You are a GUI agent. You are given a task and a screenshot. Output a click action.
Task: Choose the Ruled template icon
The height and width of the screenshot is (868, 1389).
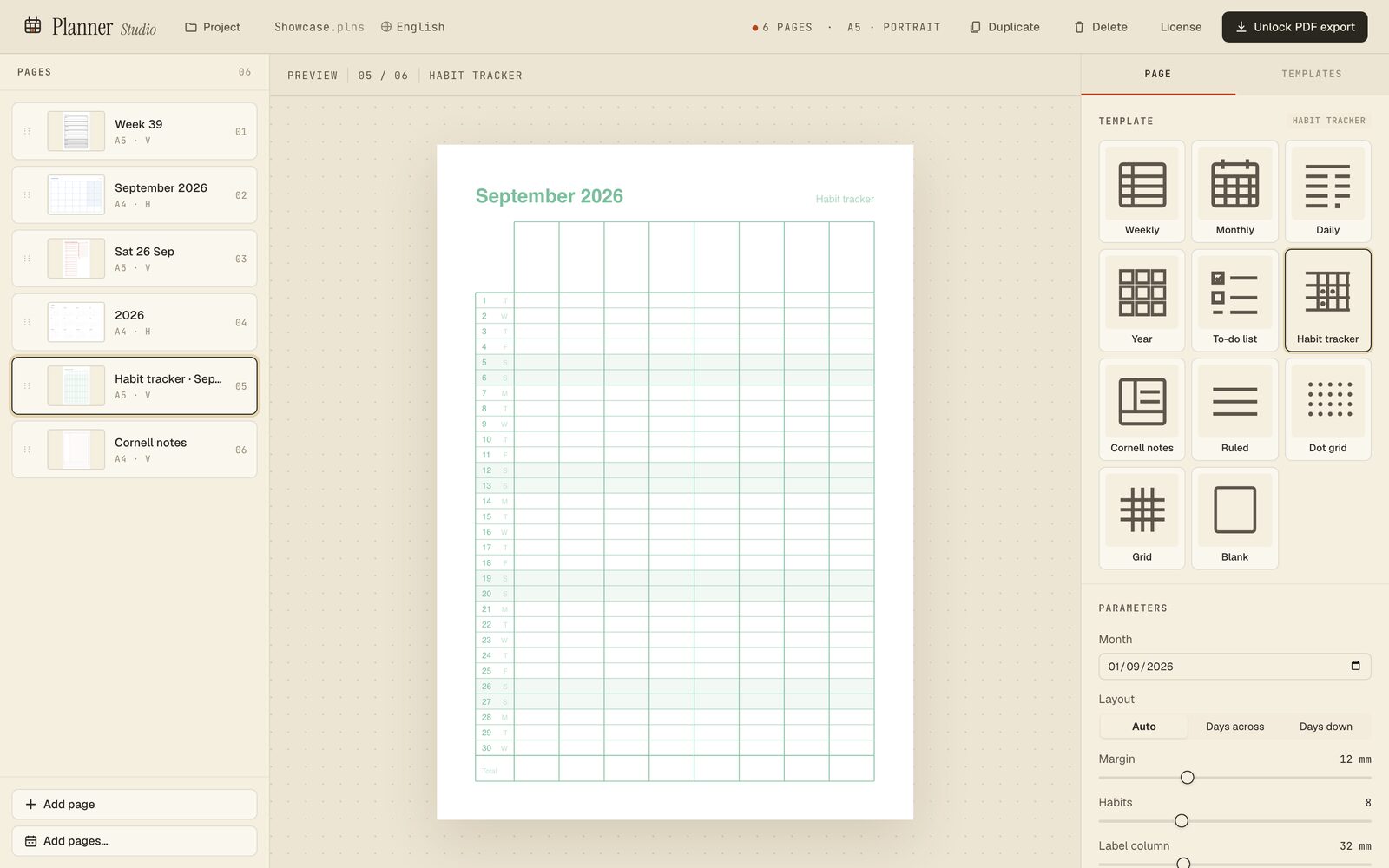(1234, 409)
